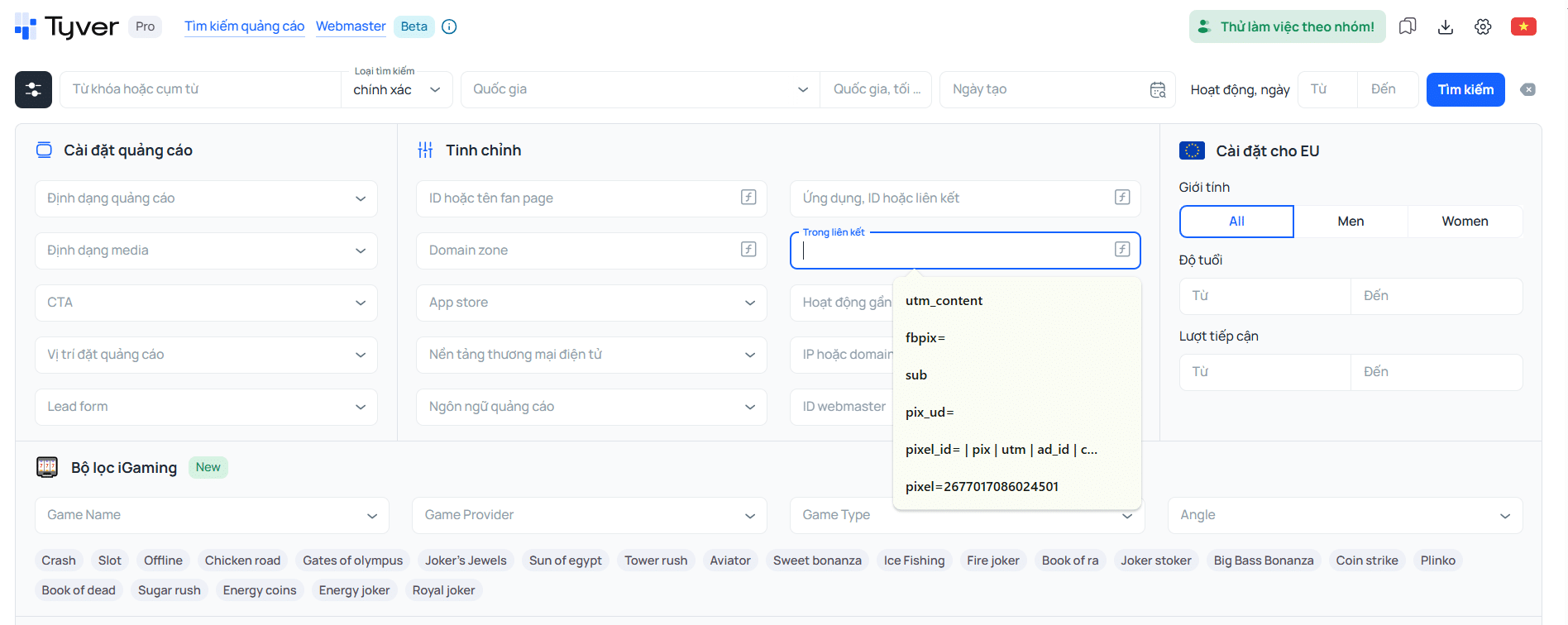
Task: Select Men gender option
Action: [x=1350, y=221]
